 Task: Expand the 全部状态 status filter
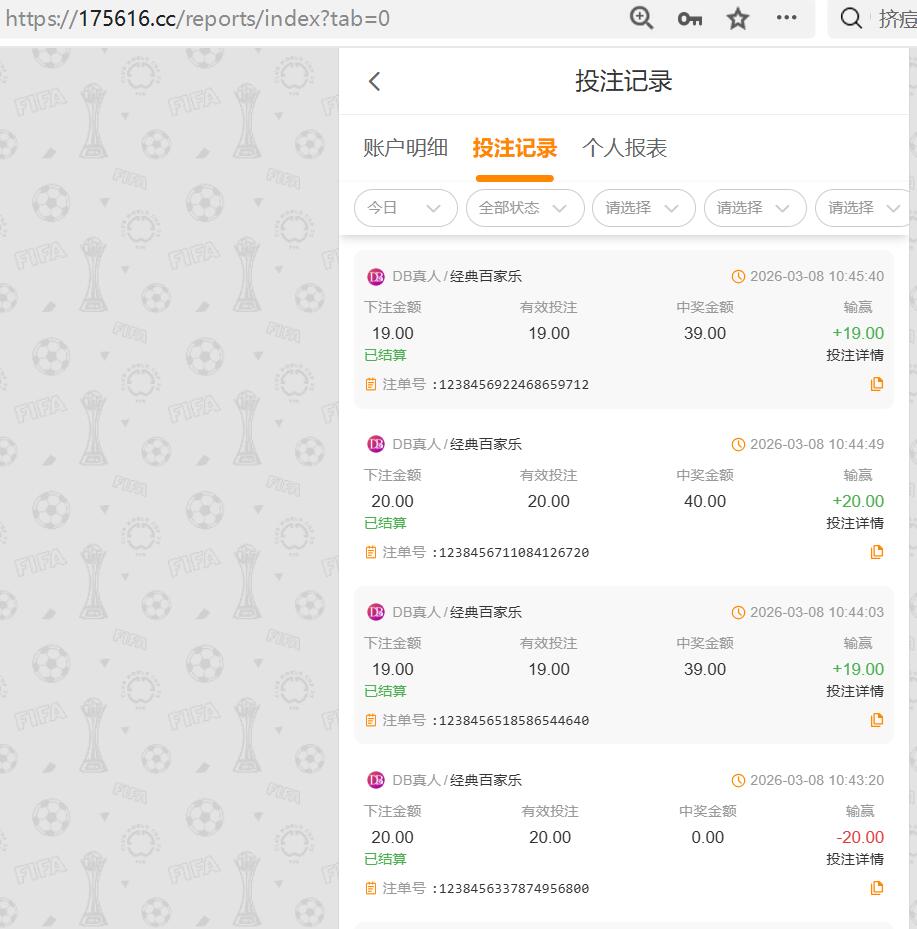524,208
